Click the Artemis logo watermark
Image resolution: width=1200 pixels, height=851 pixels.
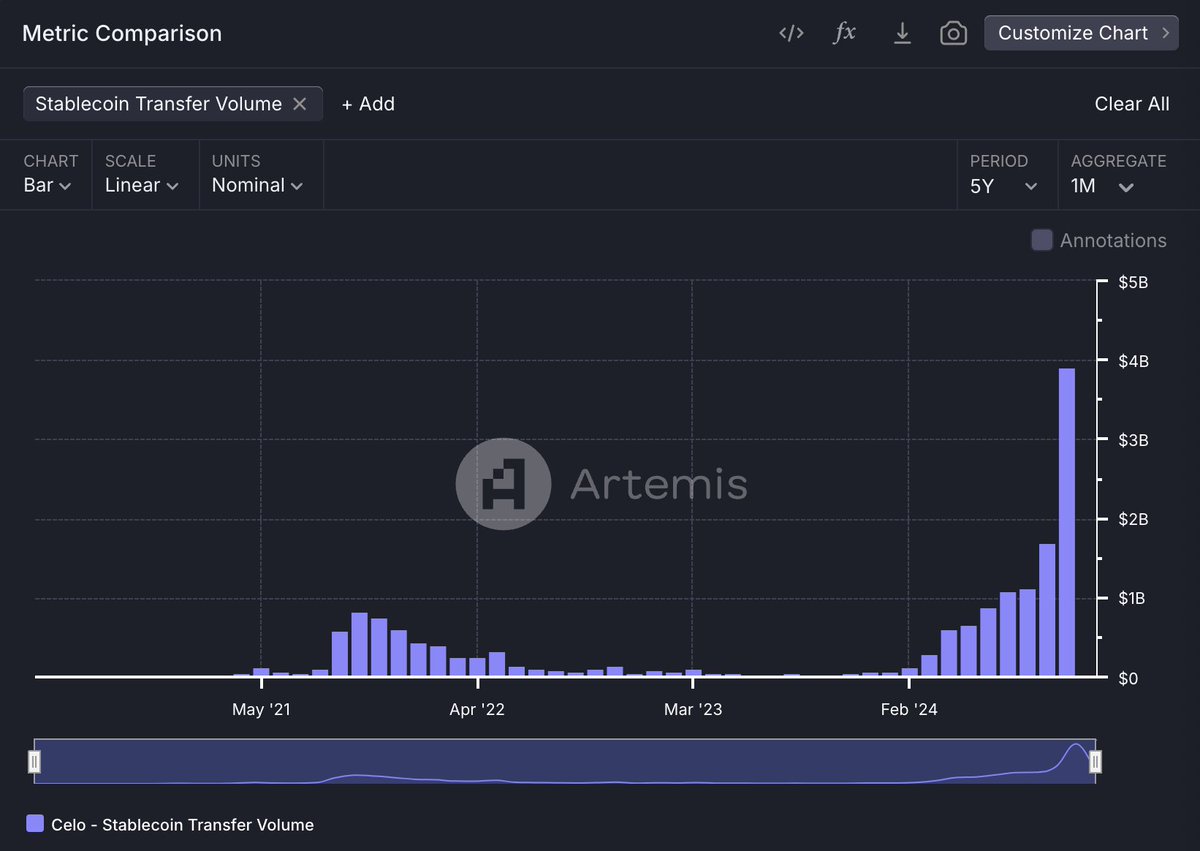pos(602,484)
